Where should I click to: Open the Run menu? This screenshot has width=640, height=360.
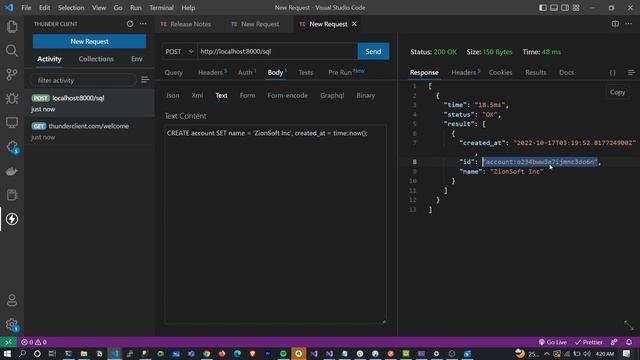(136, 8)
